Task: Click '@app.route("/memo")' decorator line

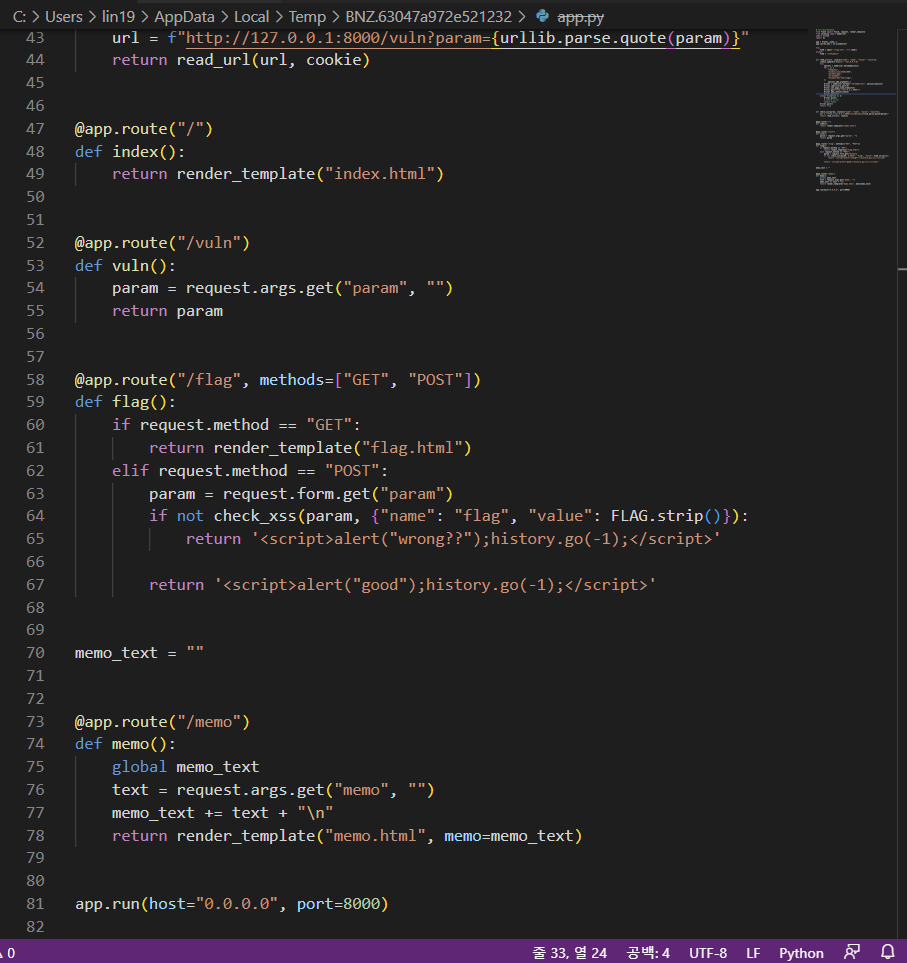Action: pyautogui.click(x=162, y=722)
